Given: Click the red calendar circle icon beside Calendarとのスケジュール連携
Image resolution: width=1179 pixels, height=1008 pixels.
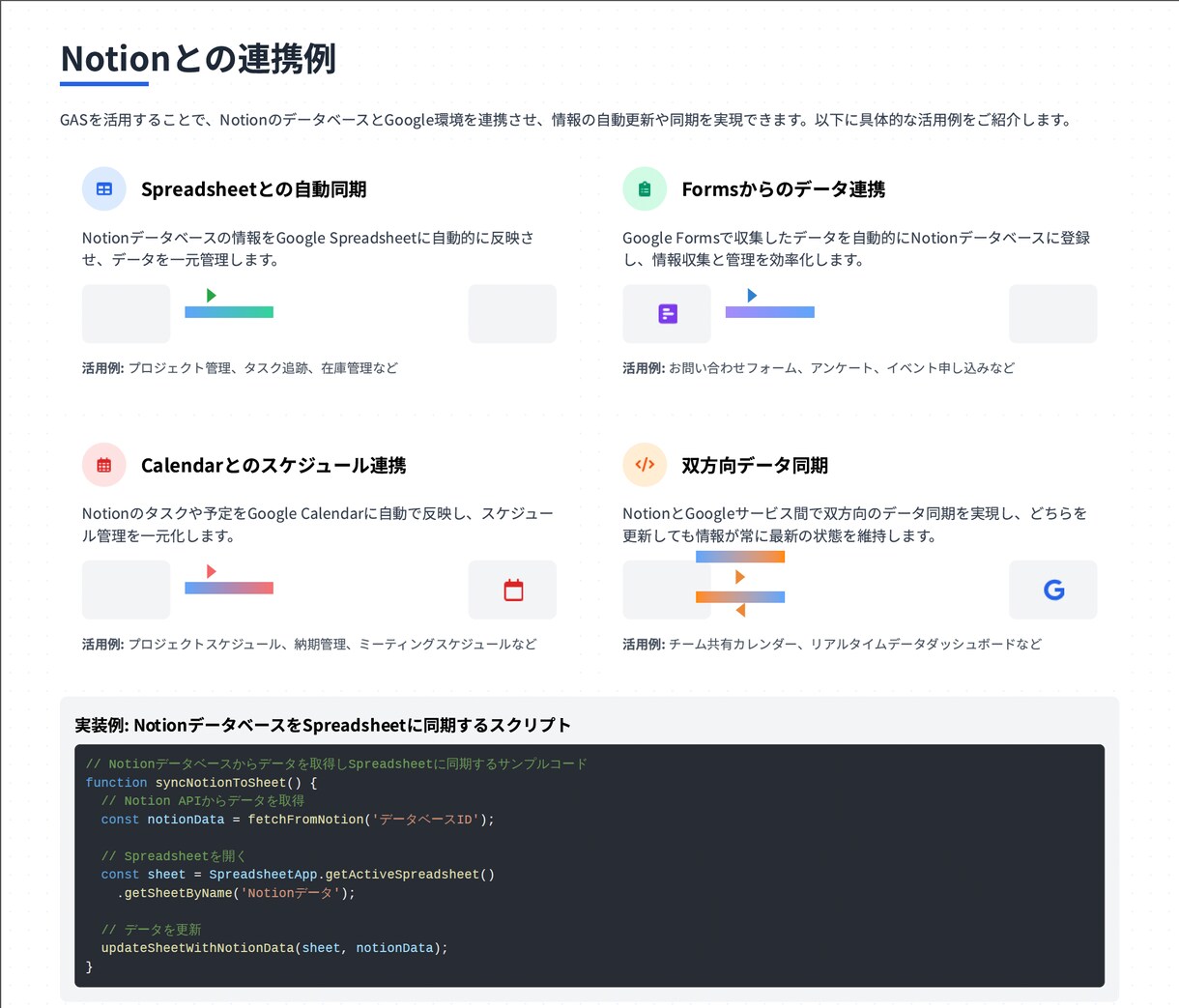Looking at the screenshot, I should click(104, 465).
